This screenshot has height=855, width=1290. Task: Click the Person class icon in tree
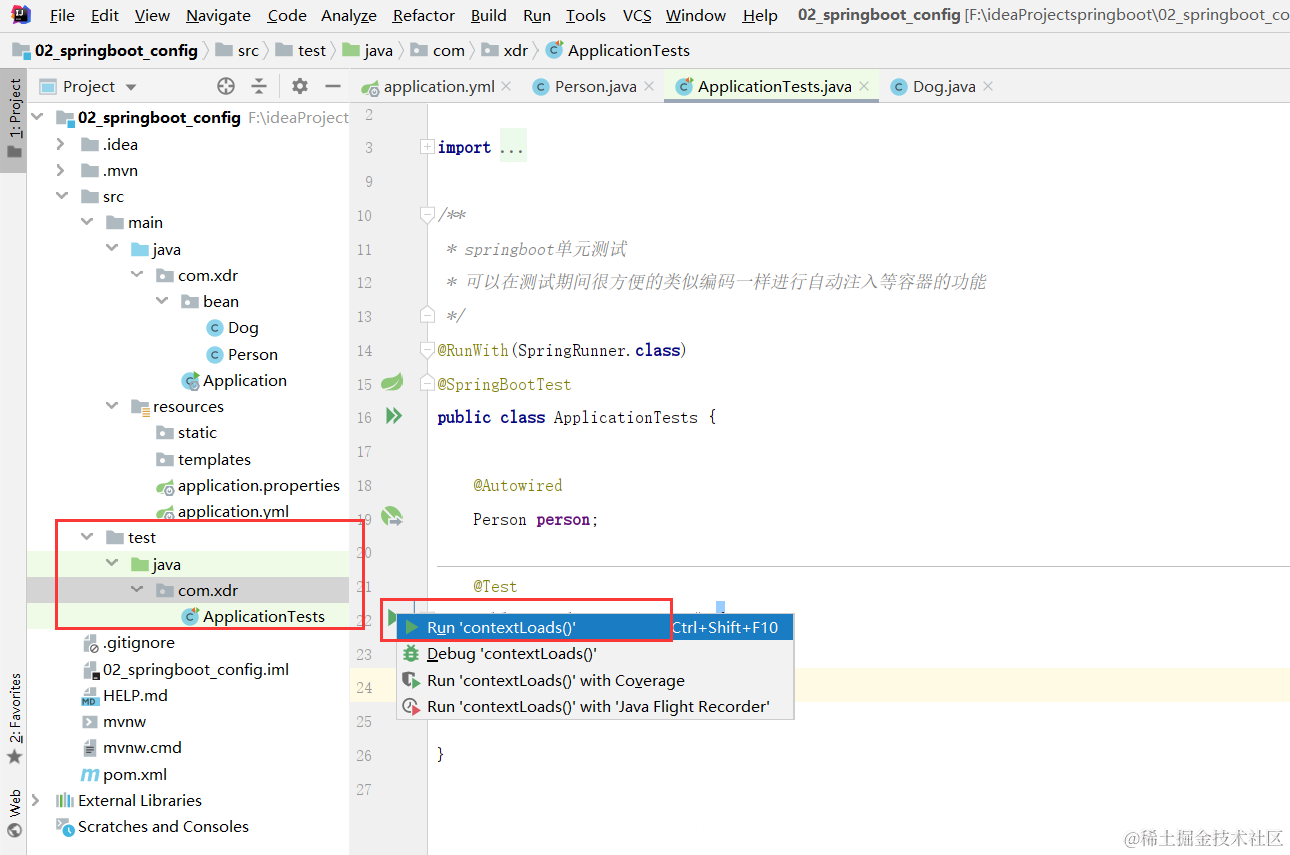pyautogui.click(x=214, y=354)
